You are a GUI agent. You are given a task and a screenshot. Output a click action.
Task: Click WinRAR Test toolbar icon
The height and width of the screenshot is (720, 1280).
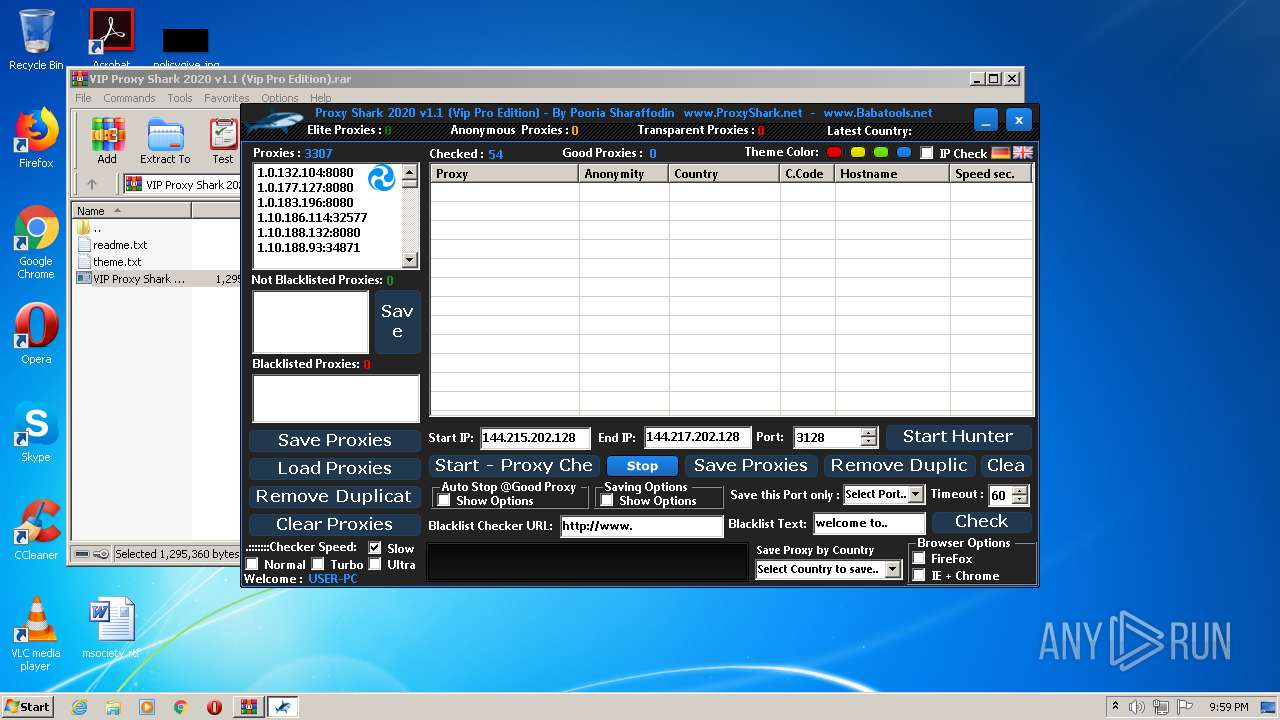point(223,141)
